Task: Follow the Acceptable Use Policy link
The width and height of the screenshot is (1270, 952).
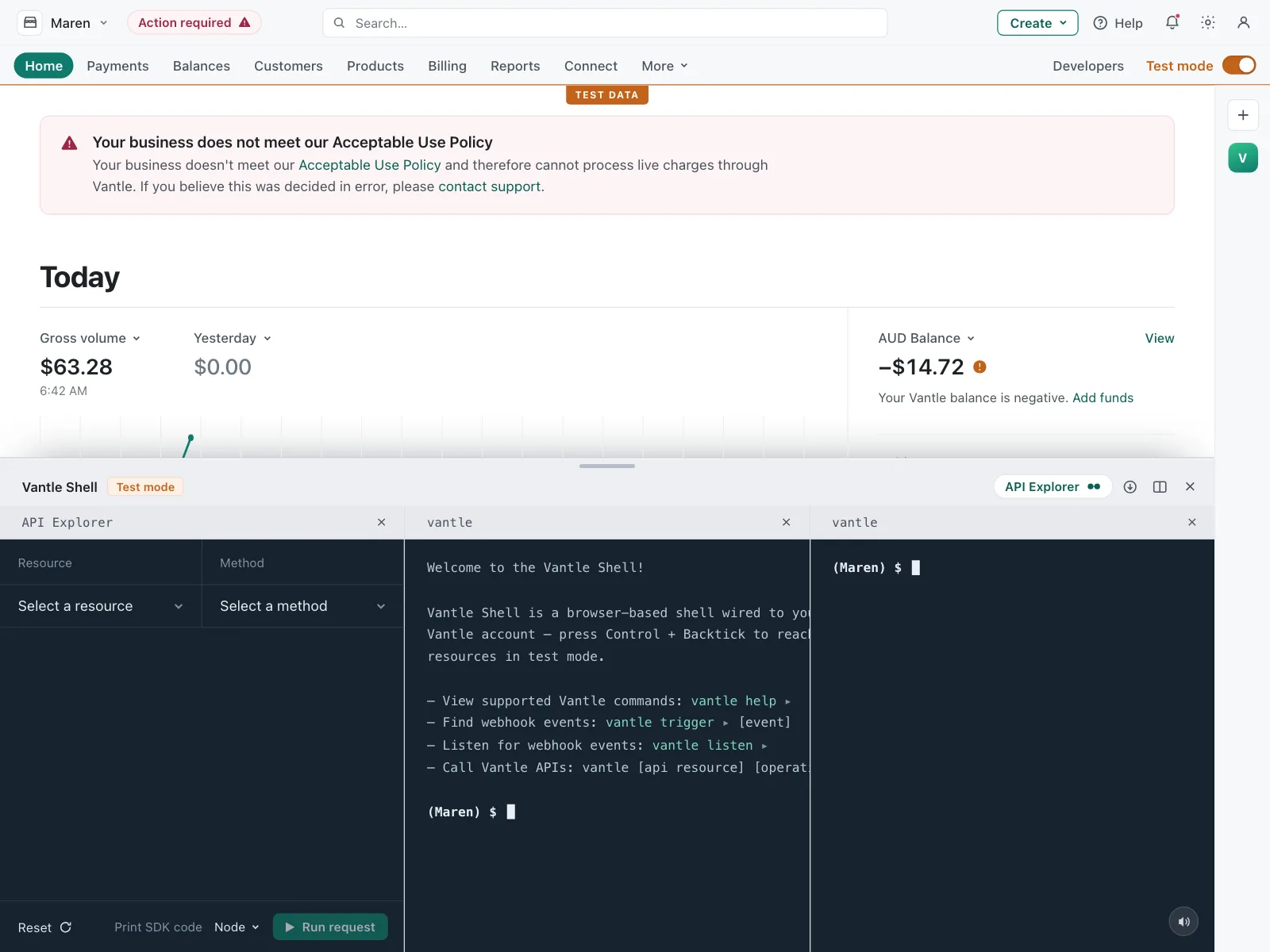Action: [x=369, y=165]
